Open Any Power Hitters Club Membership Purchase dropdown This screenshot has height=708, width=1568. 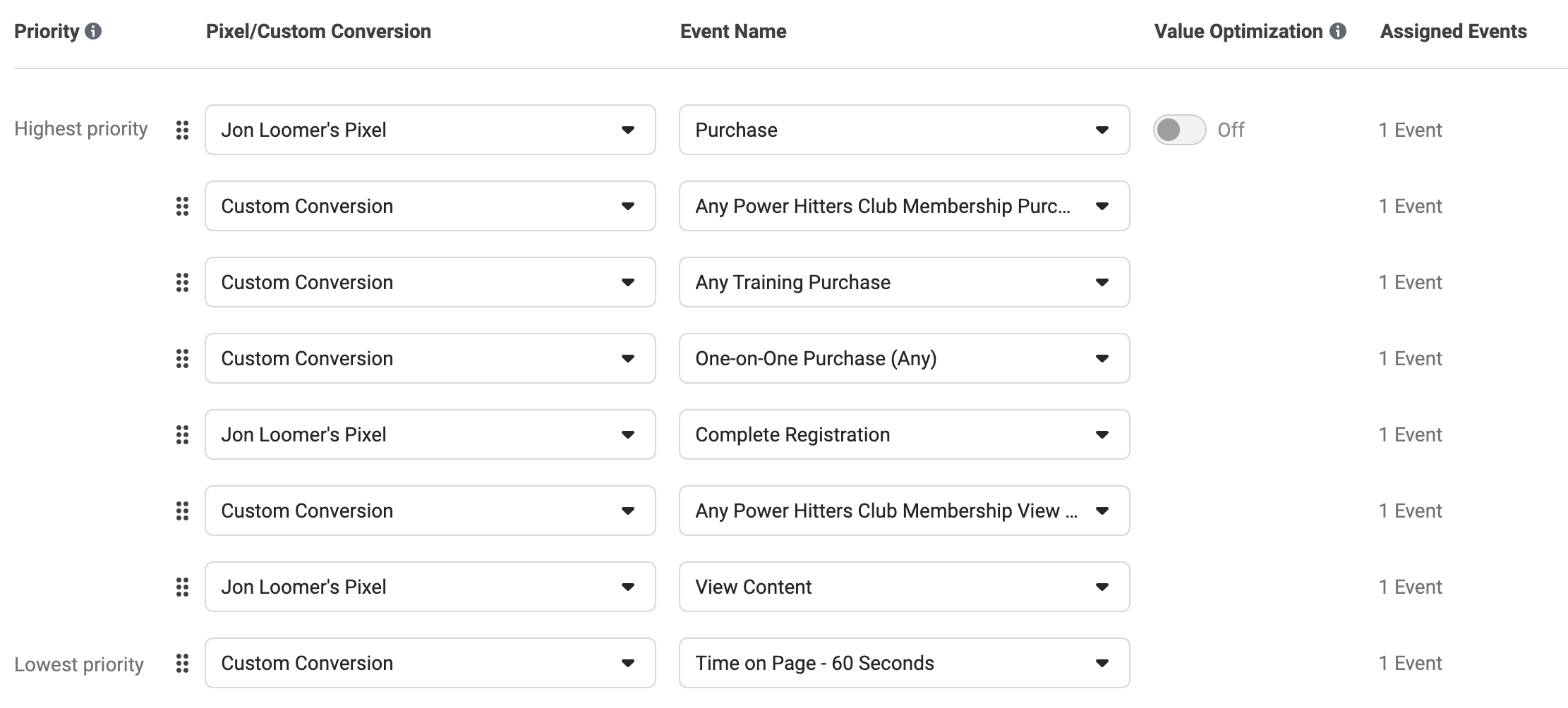click(904, 206)
